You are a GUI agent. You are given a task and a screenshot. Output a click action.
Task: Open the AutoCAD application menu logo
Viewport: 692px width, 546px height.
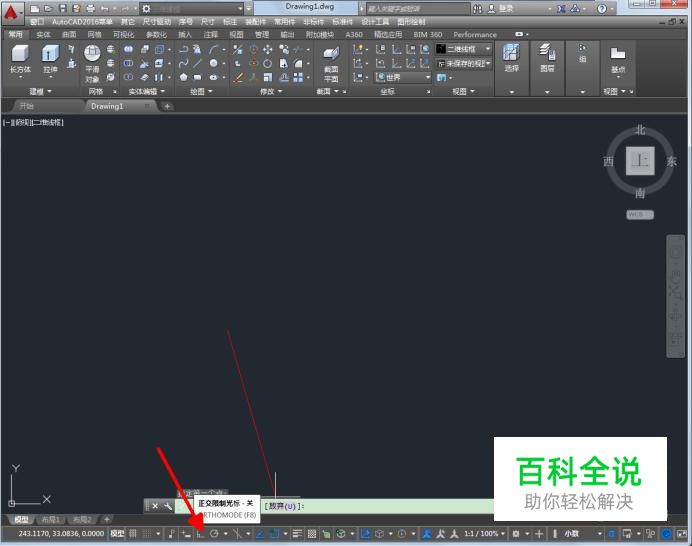pos(11,12)
